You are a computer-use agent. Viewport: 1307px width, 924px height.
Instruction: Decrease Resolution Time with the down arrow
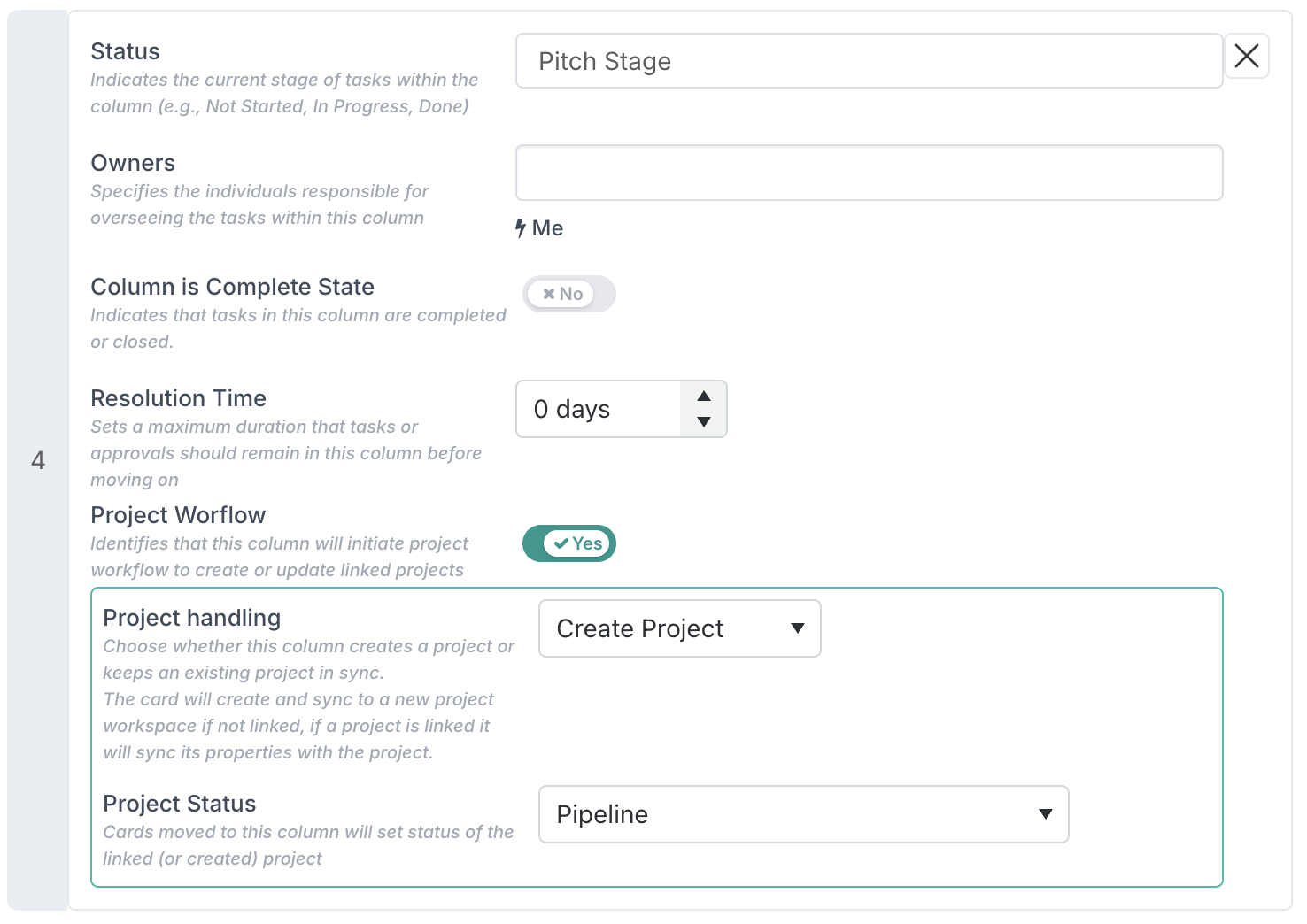(704, 422)
